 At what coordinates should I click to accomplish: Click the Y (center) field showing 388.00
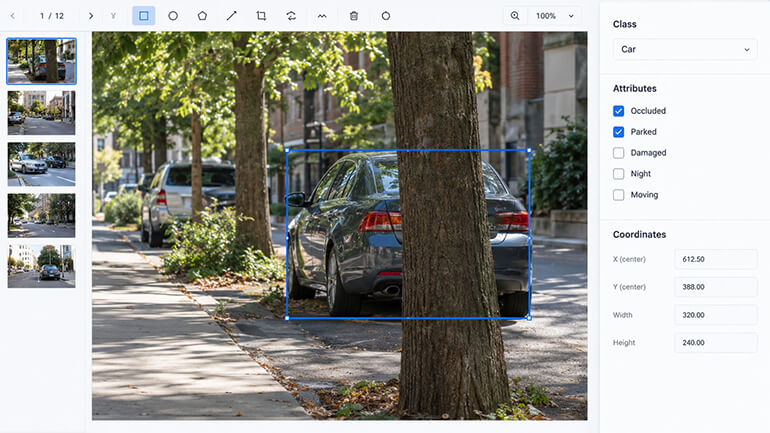pyautogui.click(x=716, y=287)
